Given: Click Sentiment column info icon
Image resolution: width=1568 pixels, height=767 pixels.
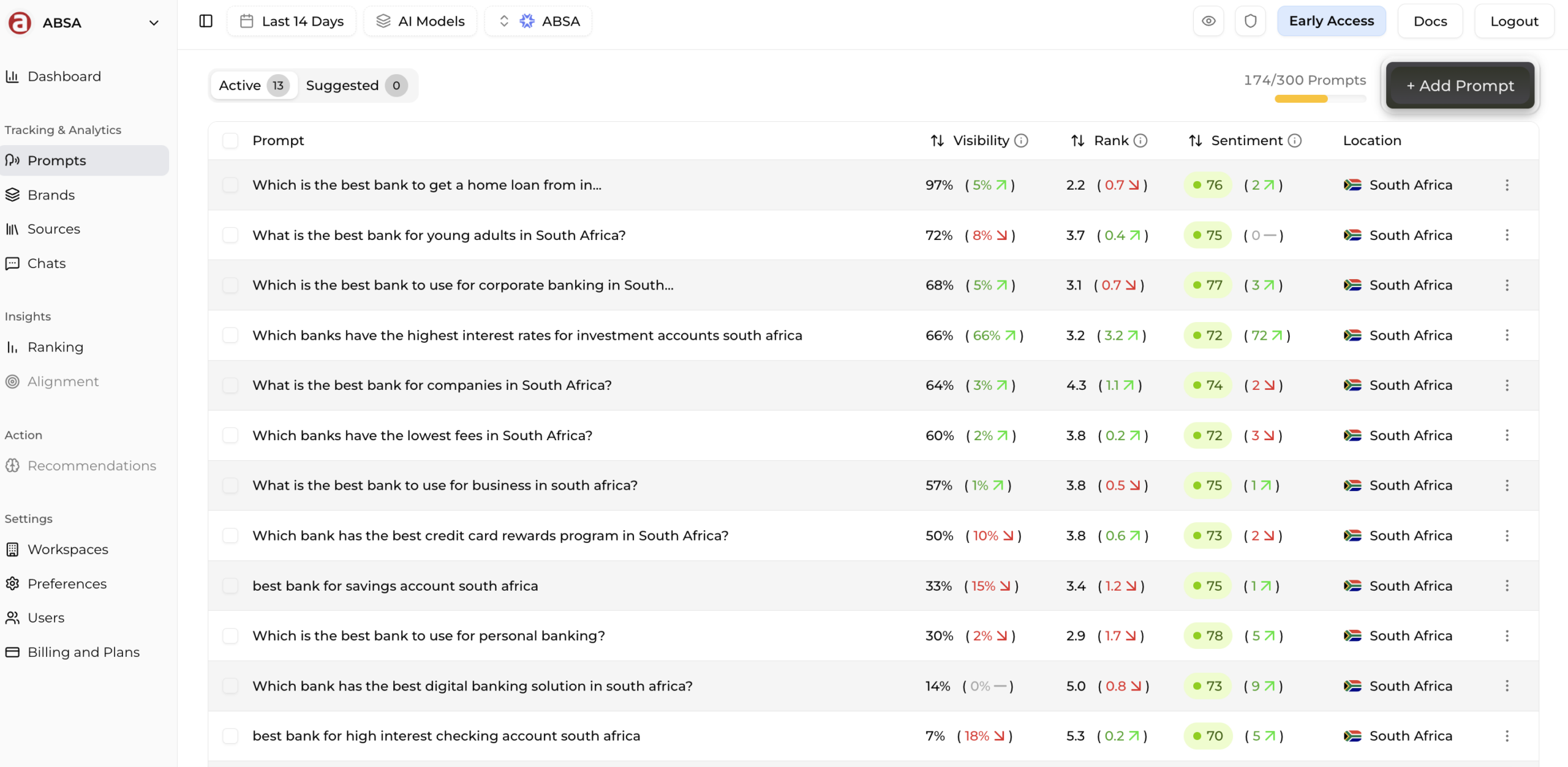Looking at the screenshot, I should click(x=1294, y=141).
